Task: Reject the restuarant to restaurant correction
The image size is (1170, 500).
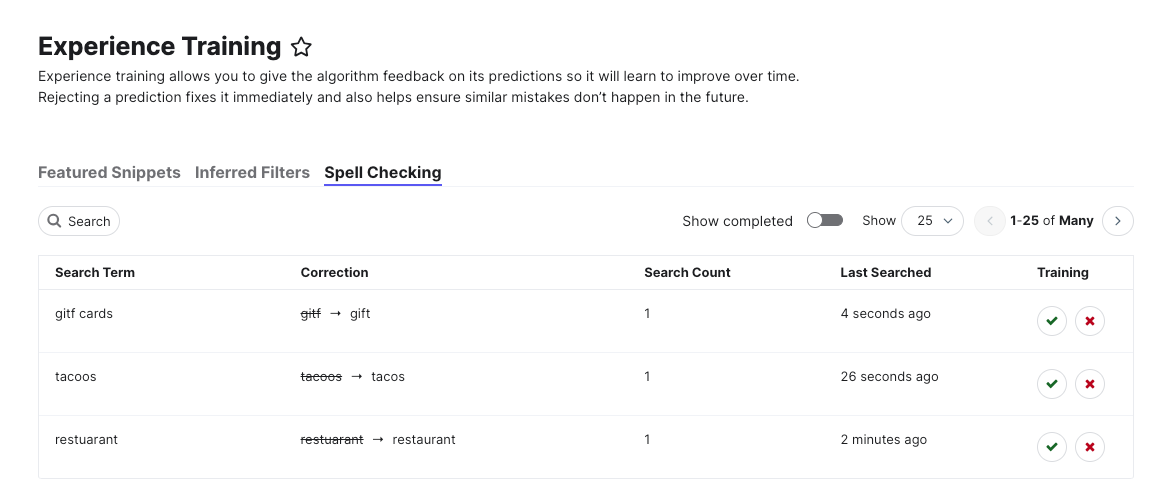Action: pos(1089,447)
